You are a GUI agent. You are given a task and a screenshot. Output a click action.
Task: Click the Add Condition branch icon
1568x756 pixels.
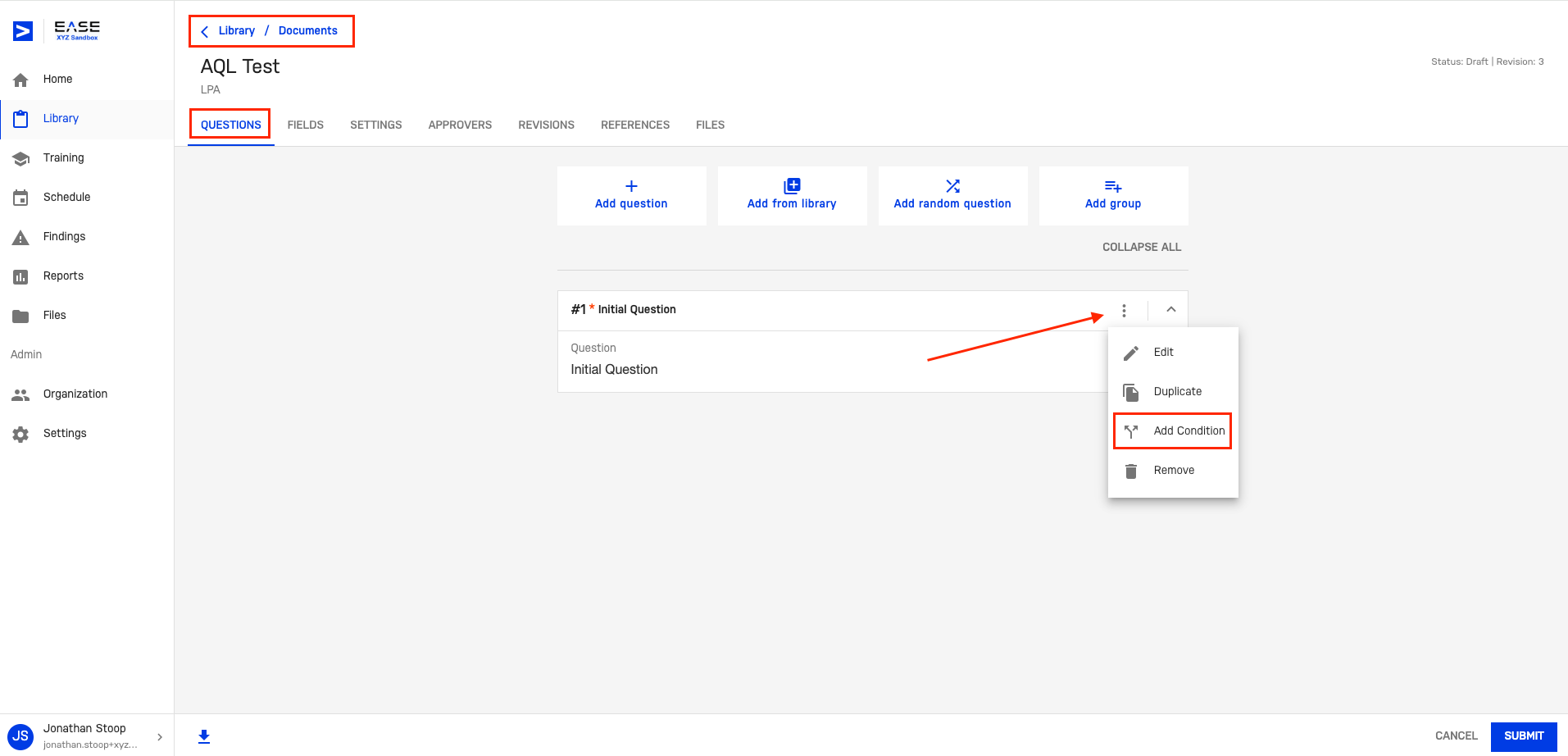pyautogui.click(x=1131, y=431)
